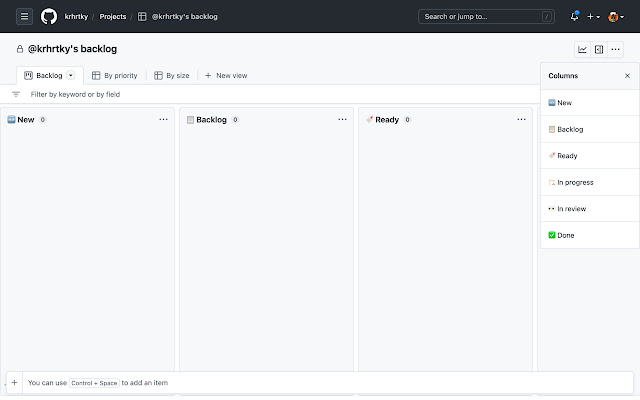The image size is (640, 400).
Task: Select In progress in the Columns panel
Action: [x=574, y=182]
